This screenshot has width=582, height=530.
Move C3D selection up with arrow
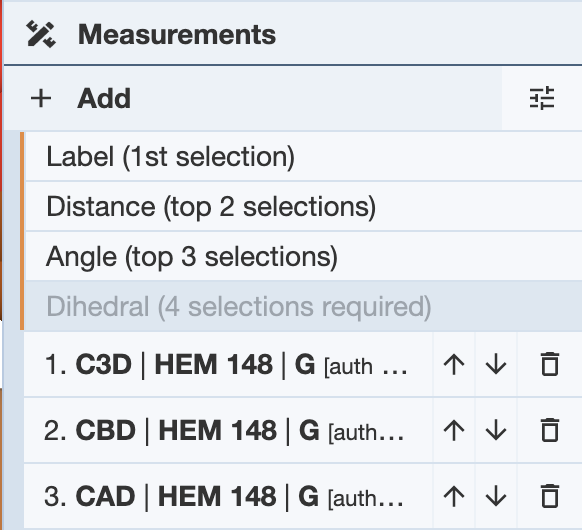454,364
